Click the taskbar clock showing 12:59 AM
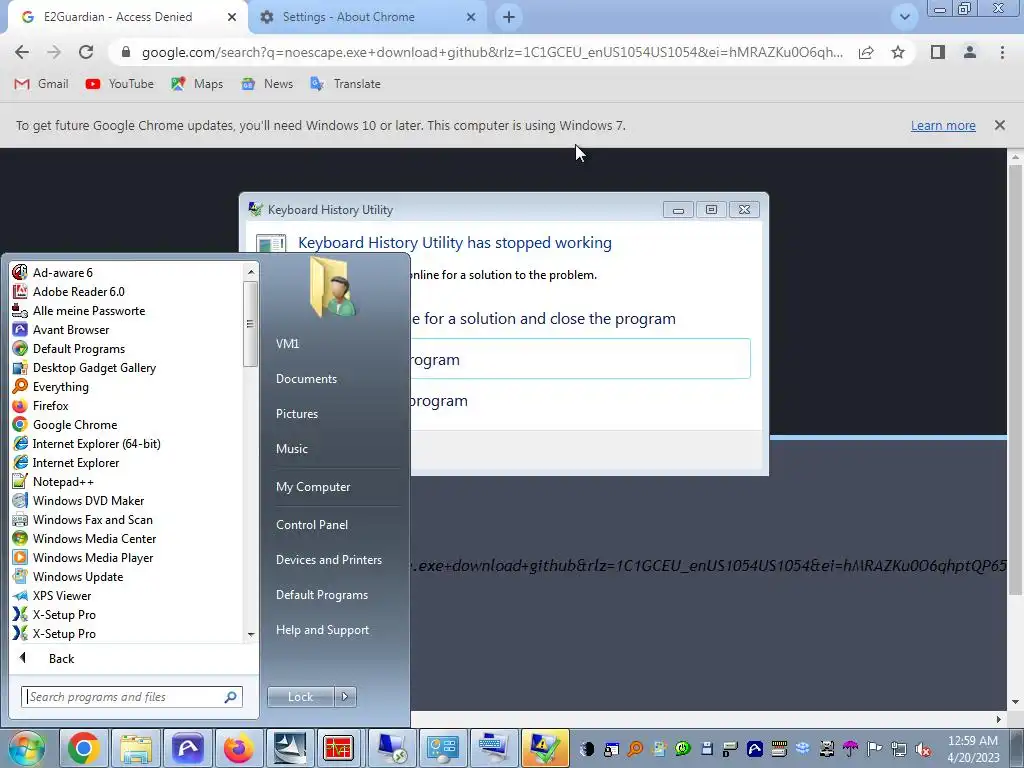Viewport: 1024px width, 768px height. (973, 748)
